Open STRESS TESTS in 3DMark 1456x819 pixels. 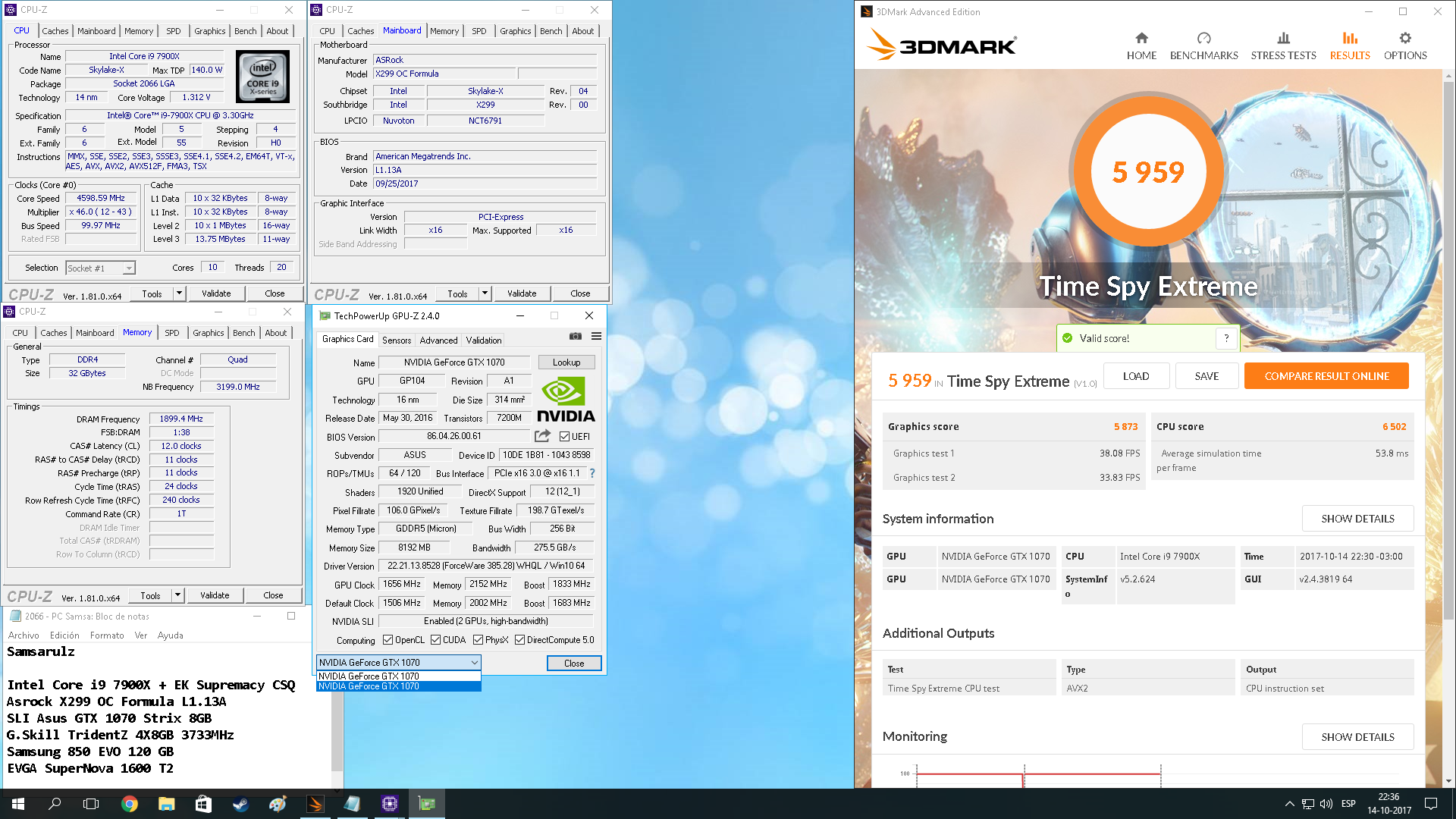tap(1283, 46)
